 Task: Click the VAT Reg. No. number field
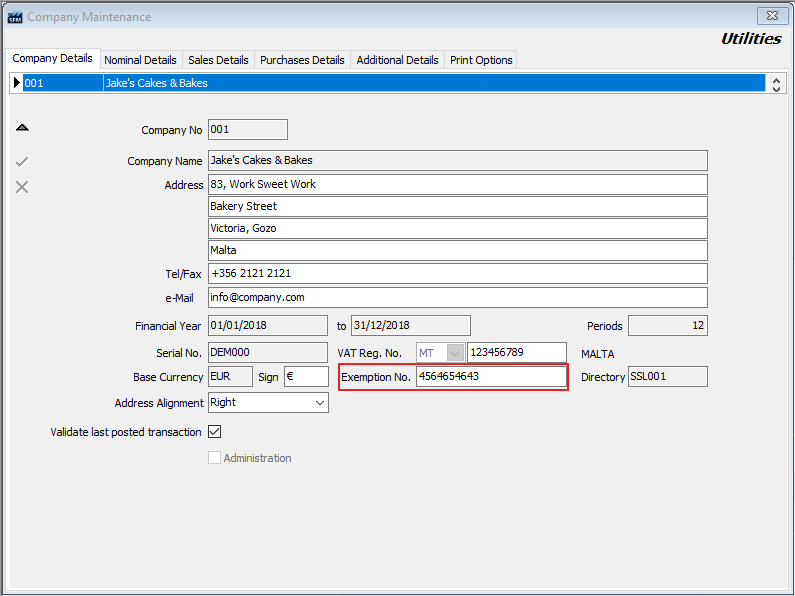[x=517, y=353]
